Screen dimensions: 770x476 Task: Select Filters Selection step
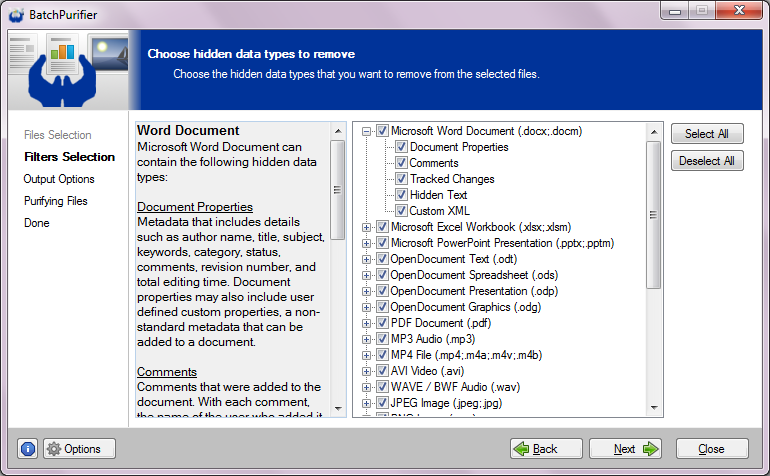point(69,157)
